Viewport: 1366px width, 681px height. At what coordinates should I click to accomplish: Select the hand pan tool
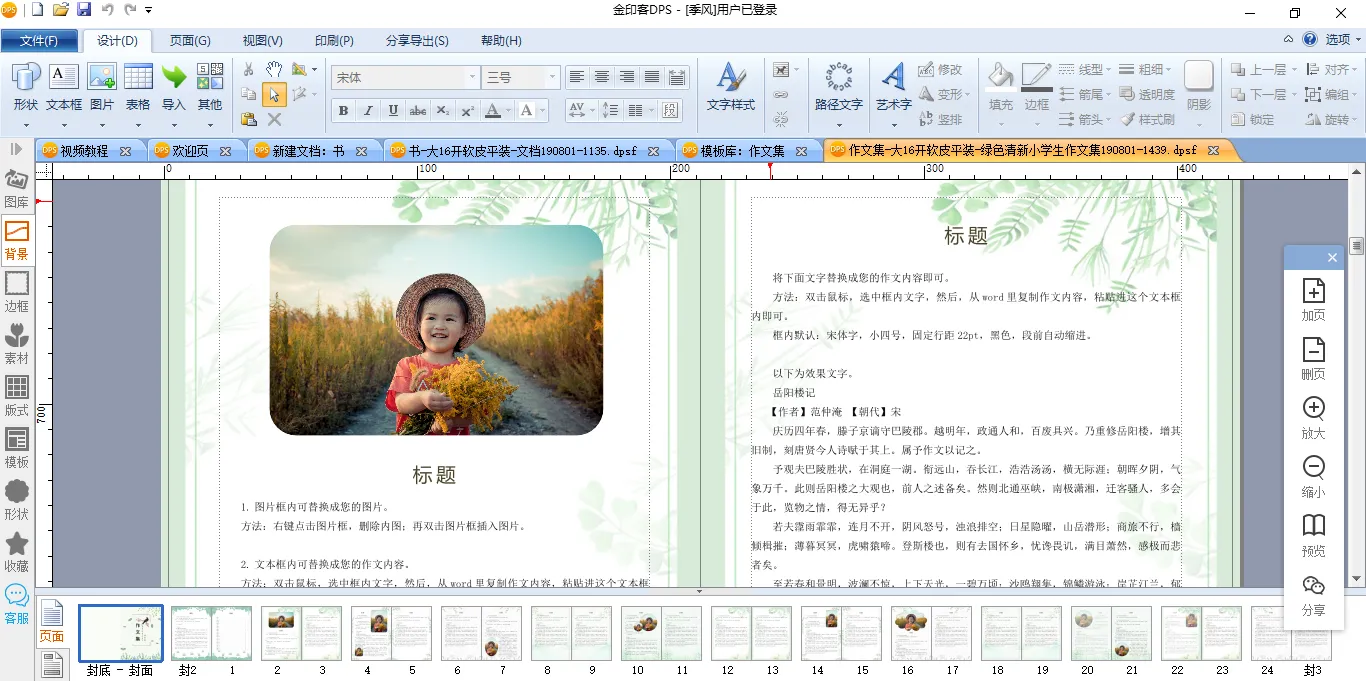pos(274,69)
